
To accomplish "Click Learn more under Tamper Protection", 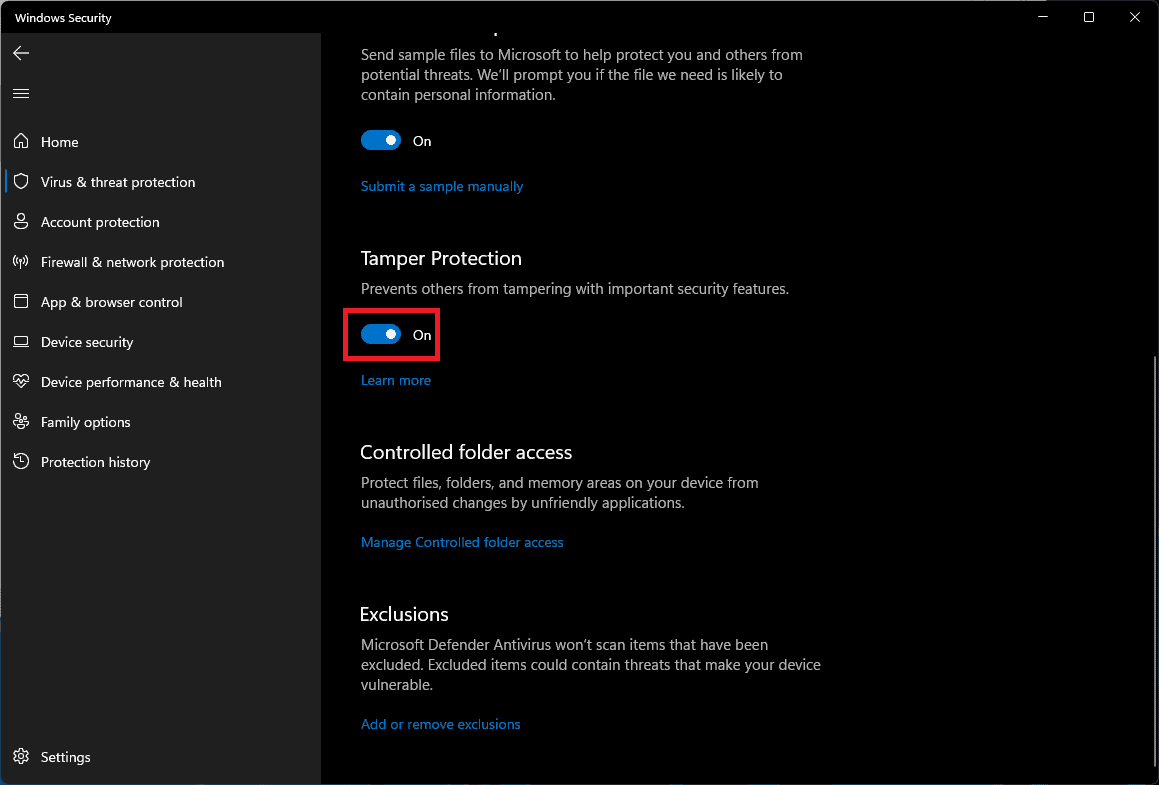I will pyautogui.click(x=396, y=380).
